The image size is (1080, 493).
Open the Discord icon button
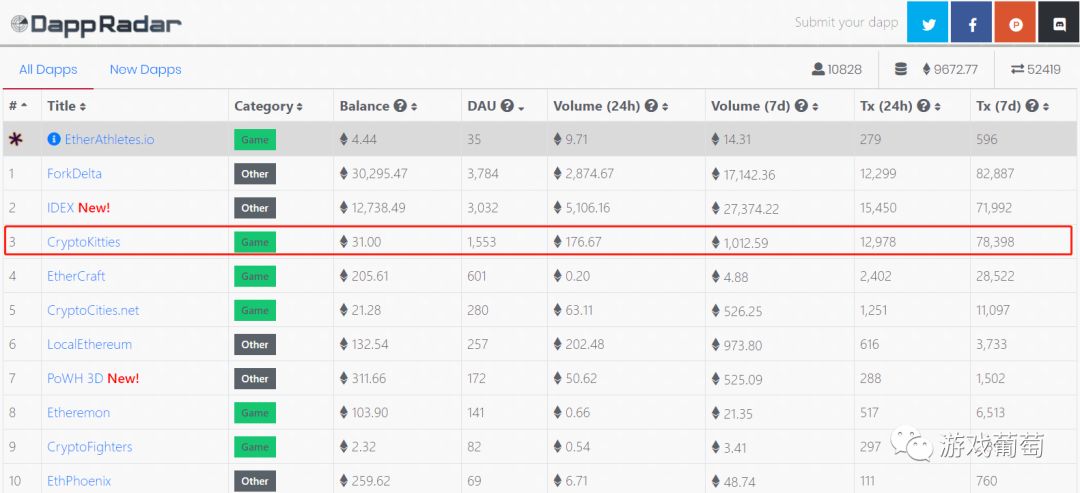[1058, 23]
